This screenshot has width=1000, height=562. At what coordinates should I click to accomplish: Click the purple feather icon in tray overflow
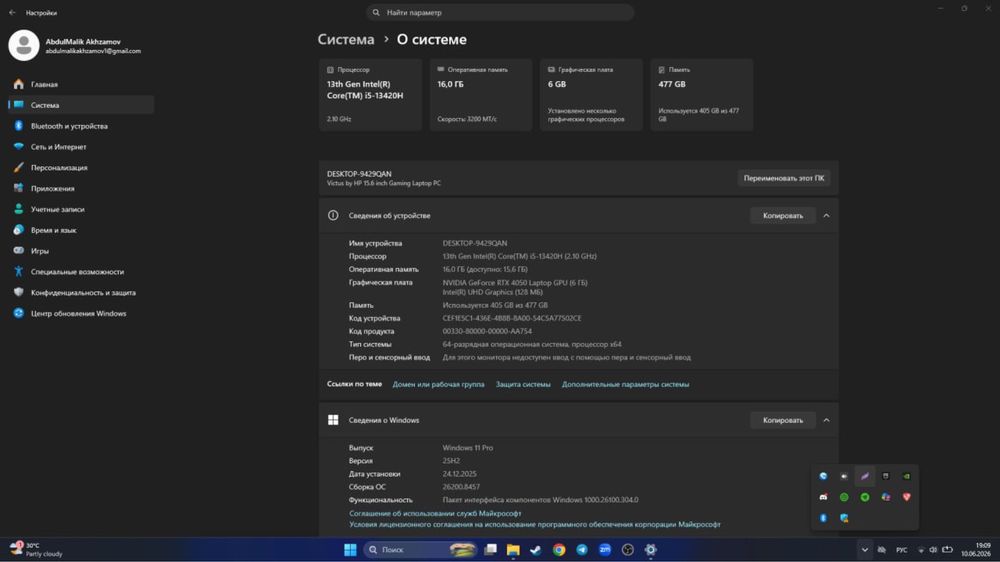tap(865, 476)
